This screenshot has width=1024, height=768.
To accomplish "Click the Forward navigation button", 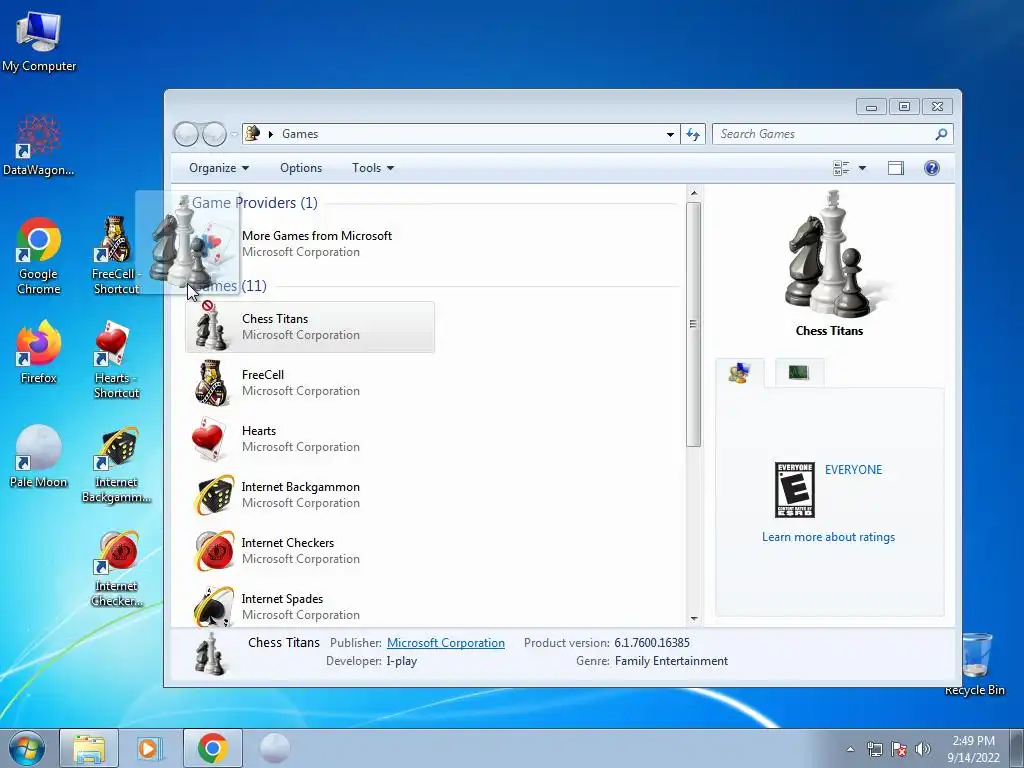I will click(214, 134).
